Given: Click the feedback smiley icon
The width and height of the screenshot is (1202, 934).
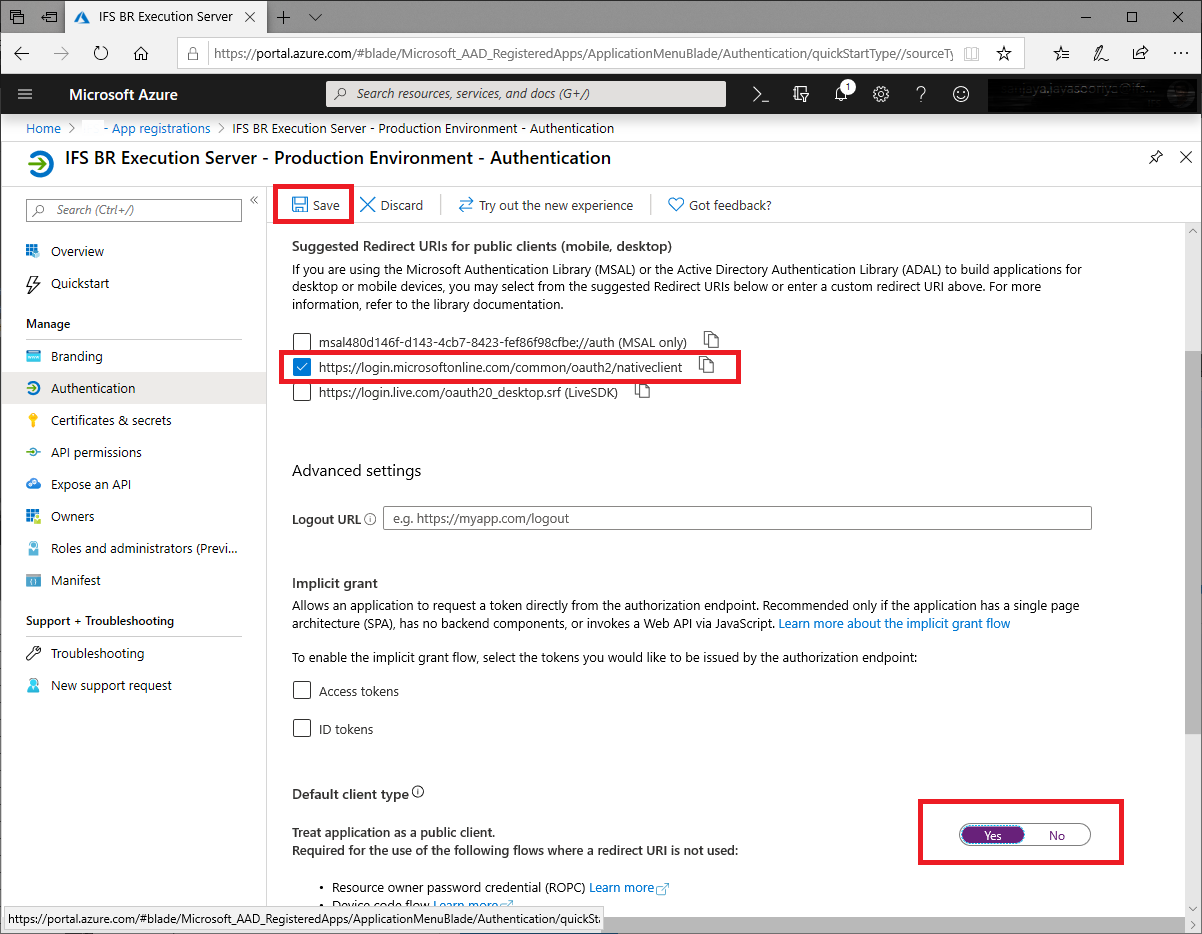Looking at the screenshot, I should 961,94.
